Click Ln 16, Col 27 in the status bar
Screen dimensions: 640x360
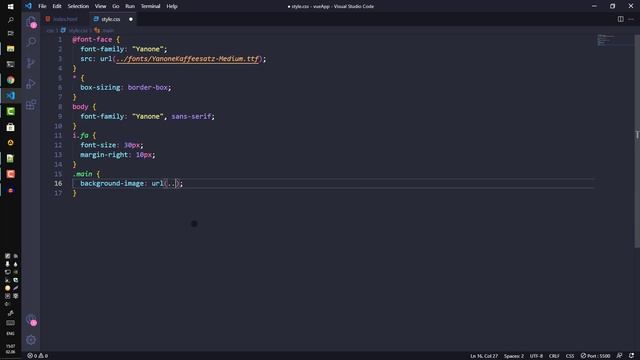tap(484, 356)
